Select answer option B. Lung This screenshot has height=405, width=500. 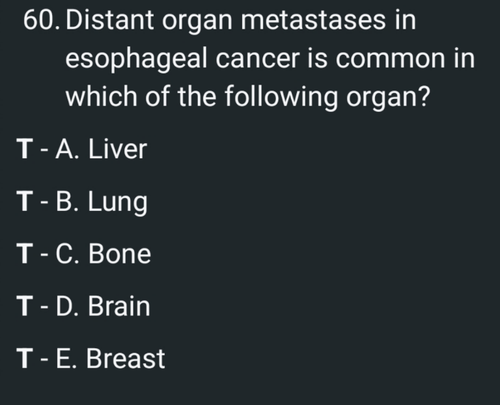tap(101, 202)
